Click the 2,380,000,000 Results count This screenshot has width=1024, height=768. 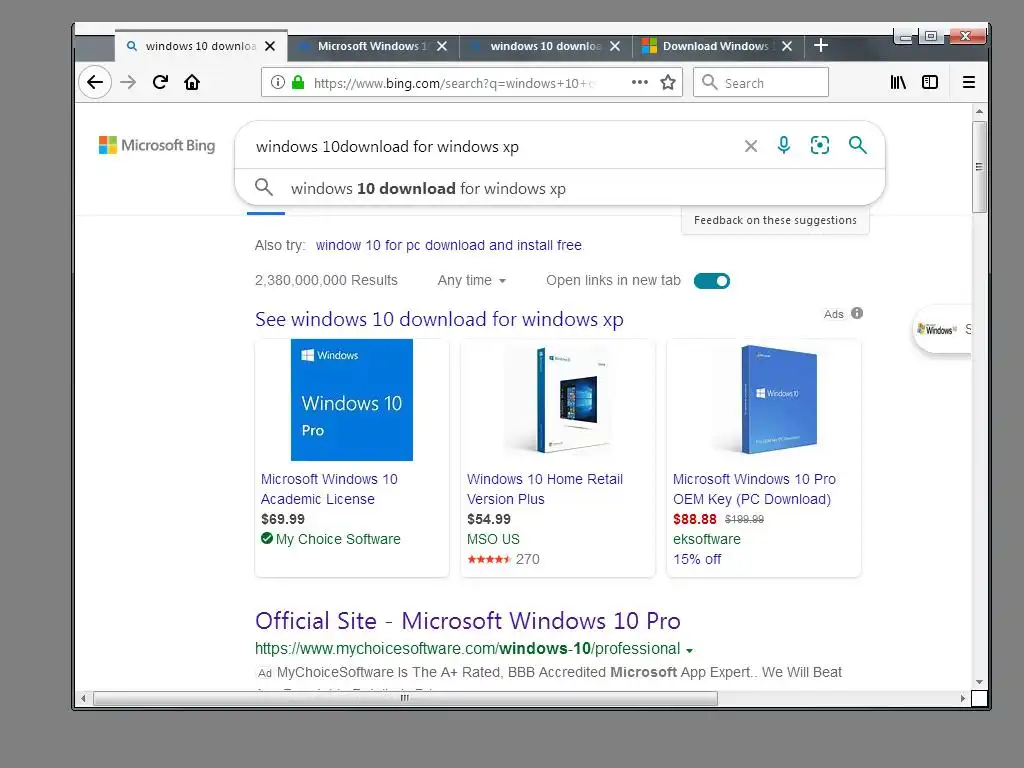pyautogui.click(x=326, y=281)
